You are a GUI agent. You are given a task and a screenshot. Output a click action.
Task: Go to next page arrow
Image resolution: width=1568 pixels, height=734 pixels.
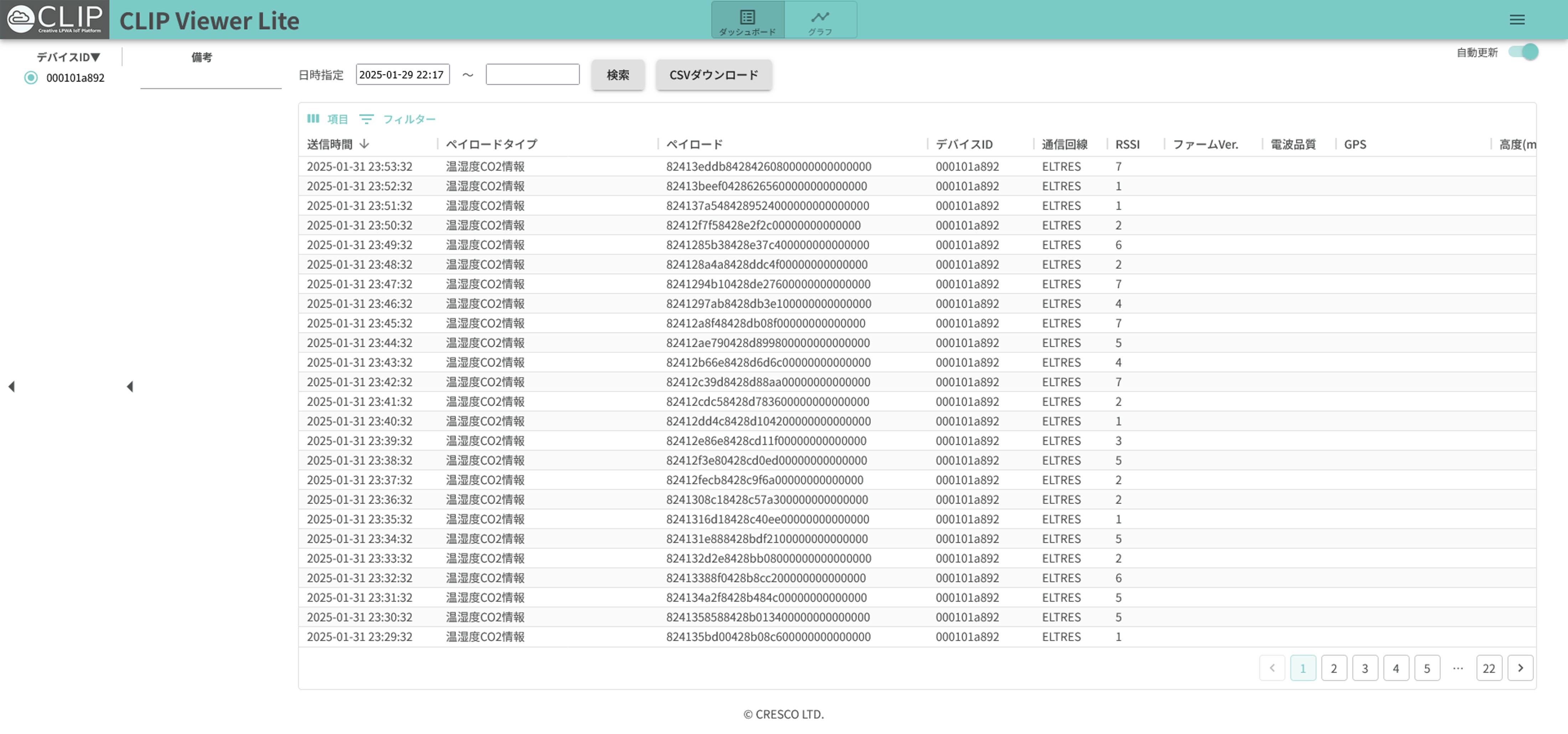point(1519,668)
